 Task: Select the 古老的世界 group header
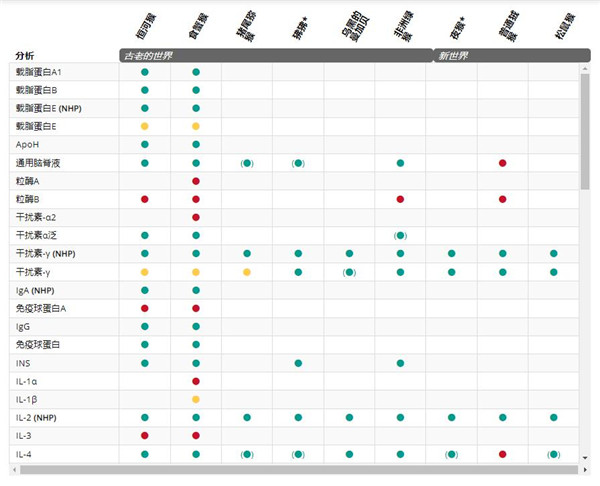pos(274,55)
